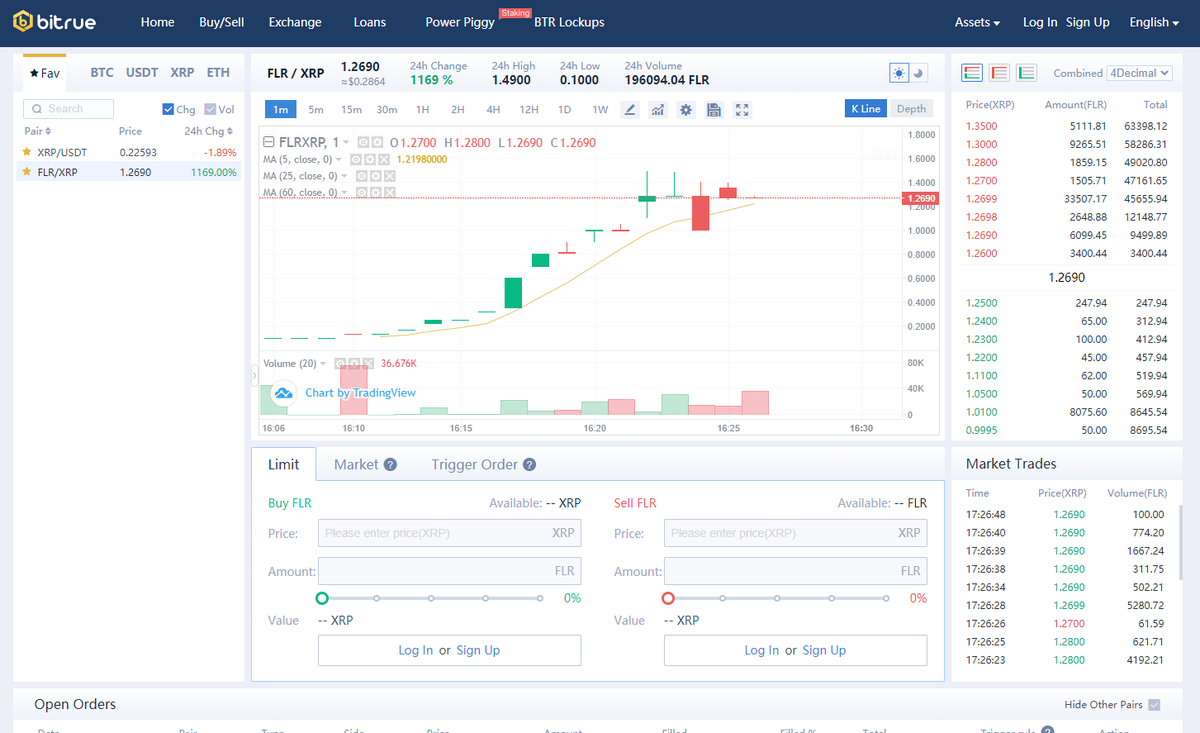Switch to dark theme moon icon
Screen dimensions: 1200x733
(919, 73)
